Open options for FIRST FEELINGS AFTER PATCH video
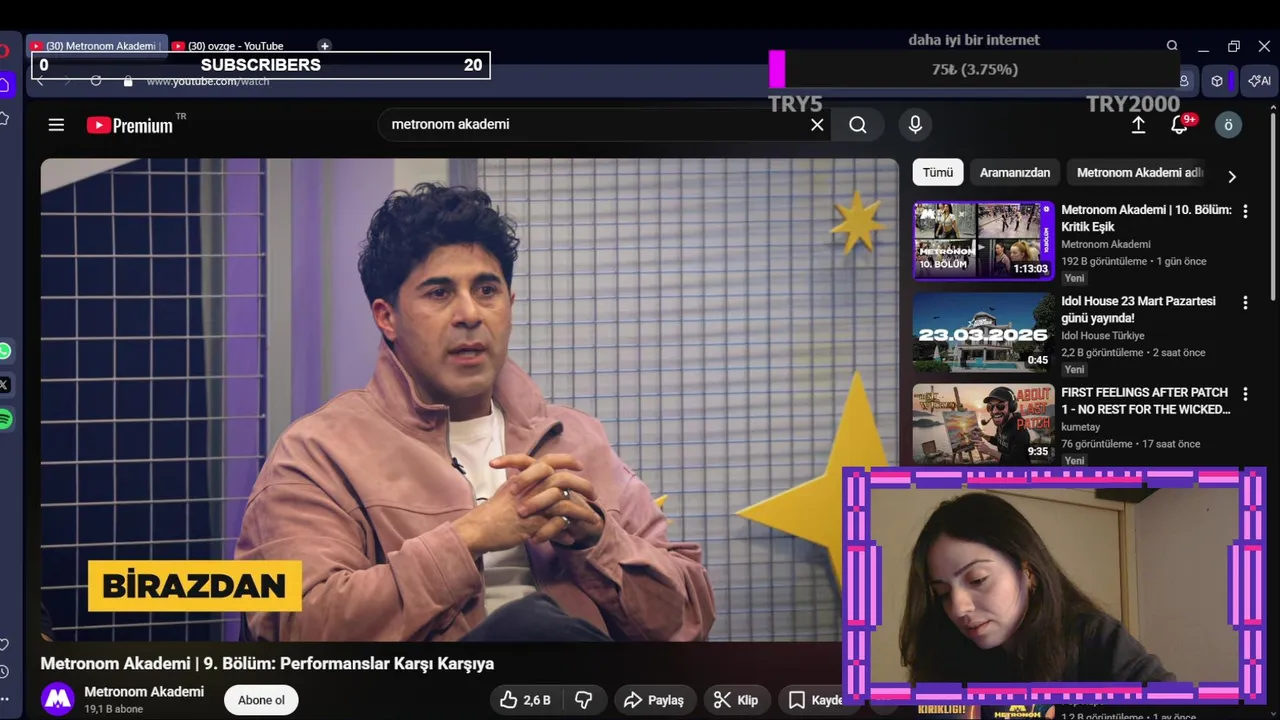1280x720 pixels. 1245,394
